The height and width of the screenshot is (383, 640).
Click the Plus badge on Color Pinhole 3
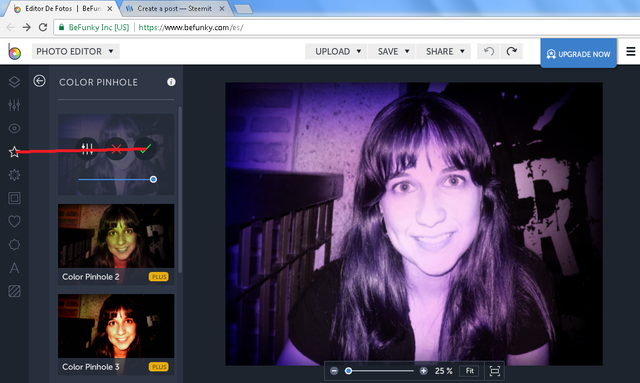[159, 367]
